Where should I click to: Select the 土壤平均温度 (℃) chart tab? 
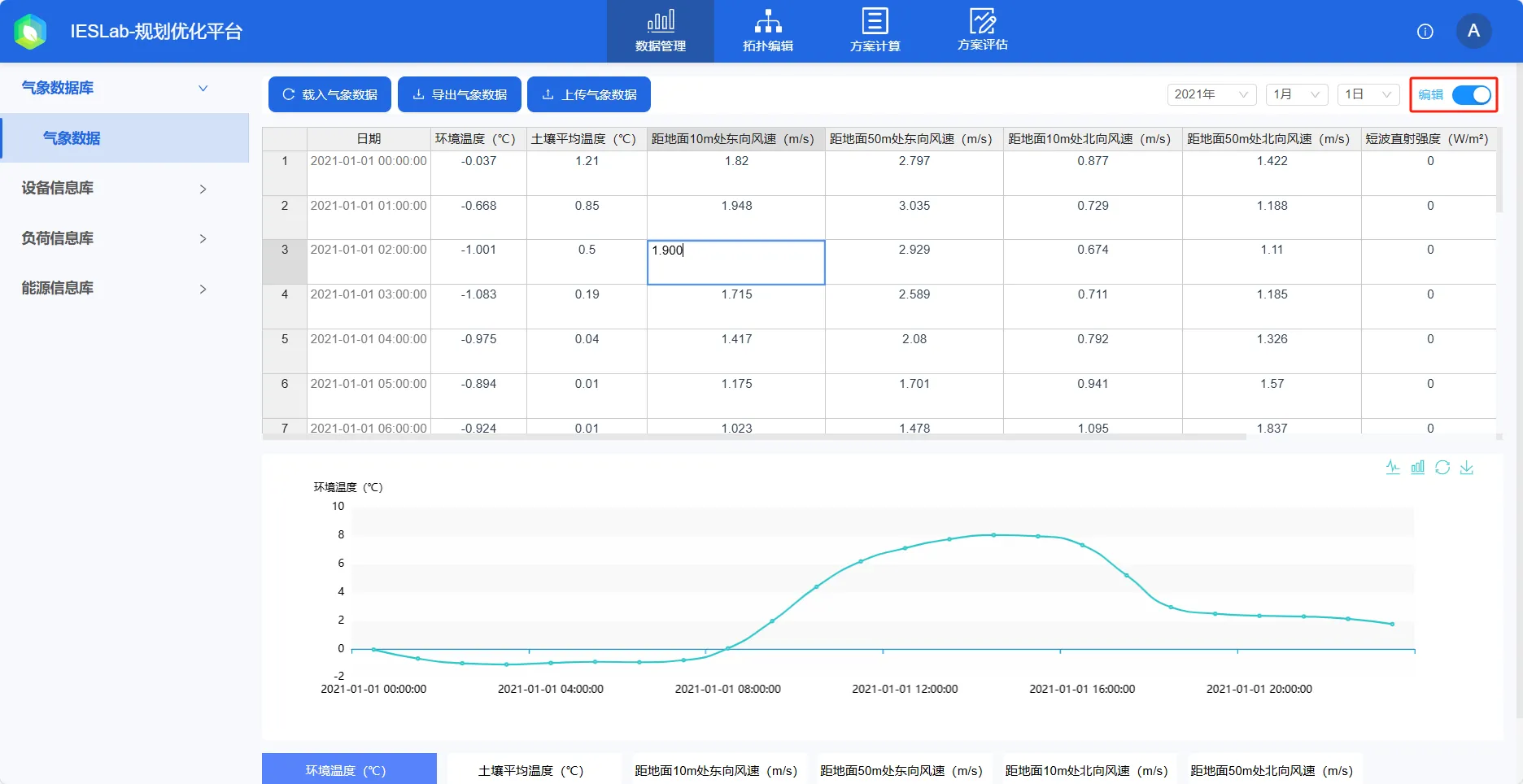(535, 769)
